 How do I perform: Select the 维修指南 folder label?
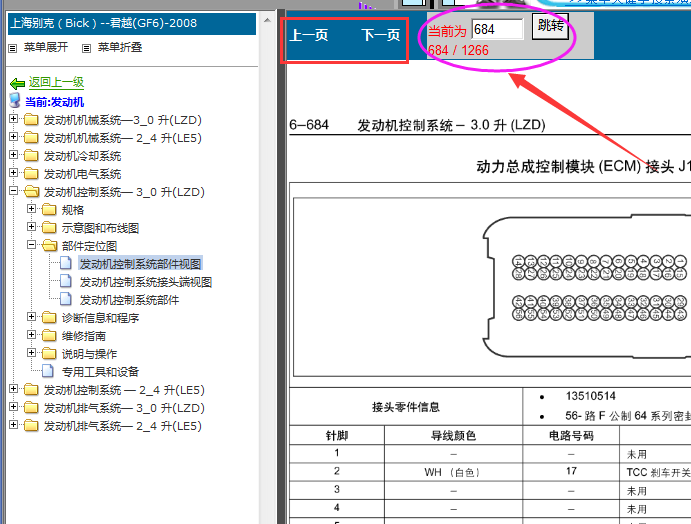pyautogui.click(x=84, y=336)
